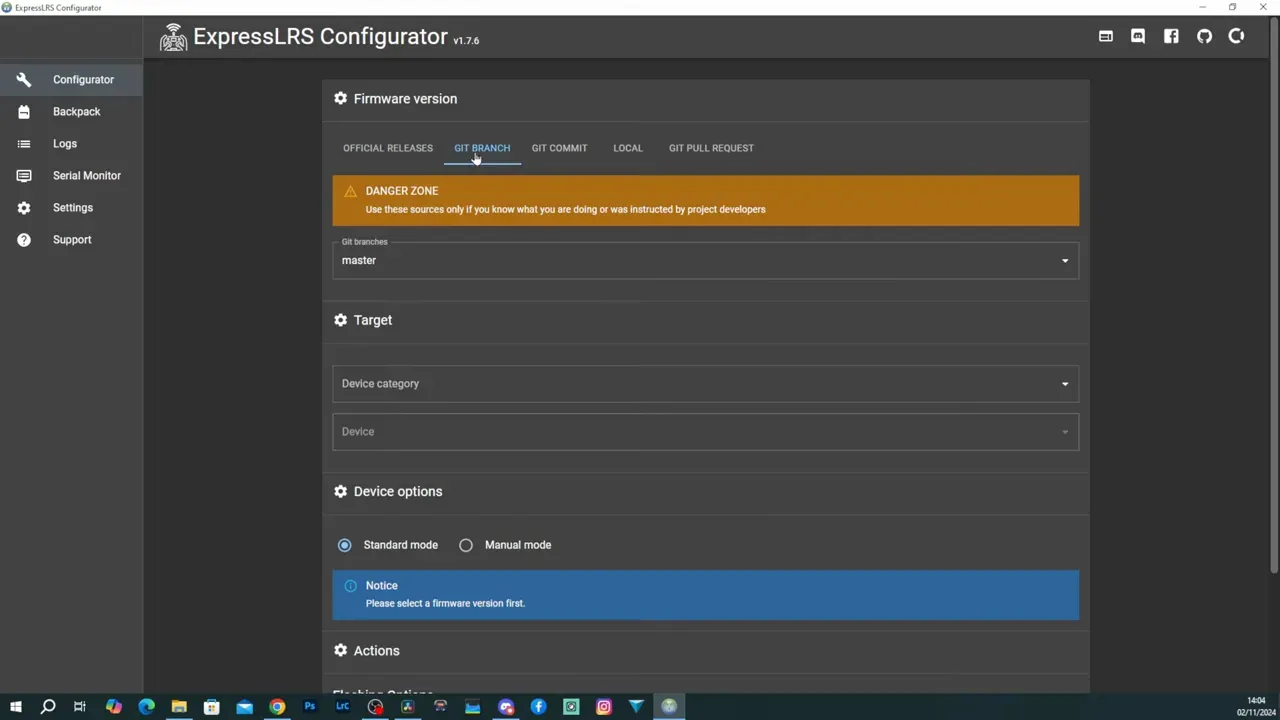
Task: Open Logs in the sidebar
Action: click(71, 143)
